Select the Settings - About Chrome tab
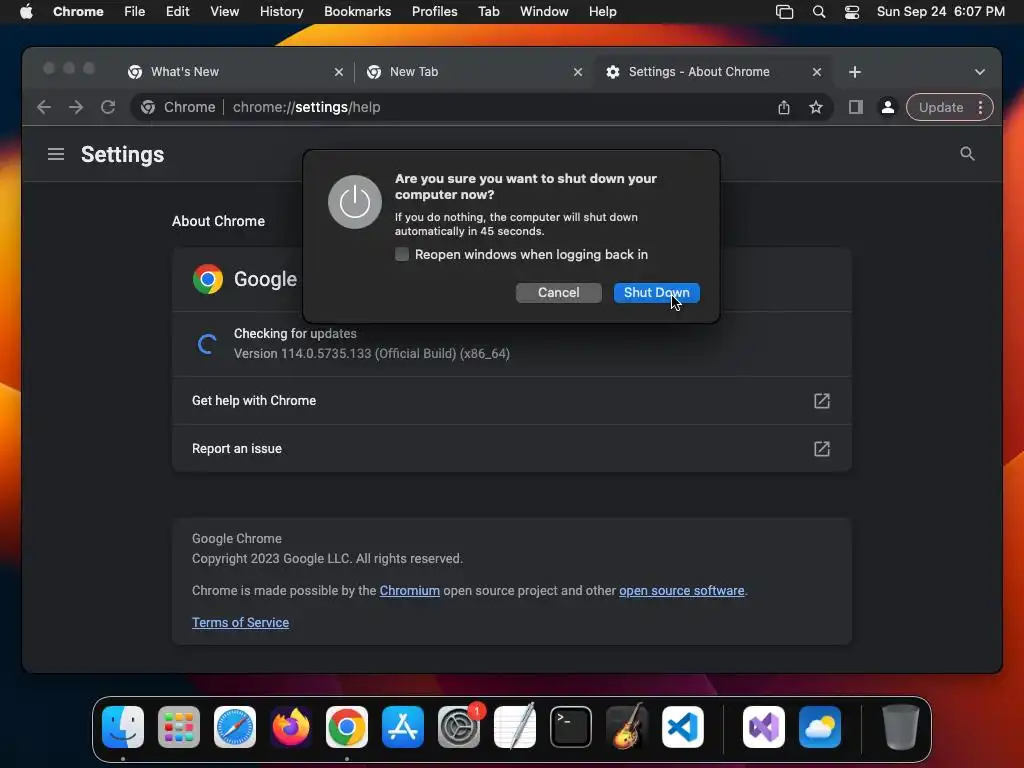This screenshot has width=1024, height=768. tap(712, 72)
